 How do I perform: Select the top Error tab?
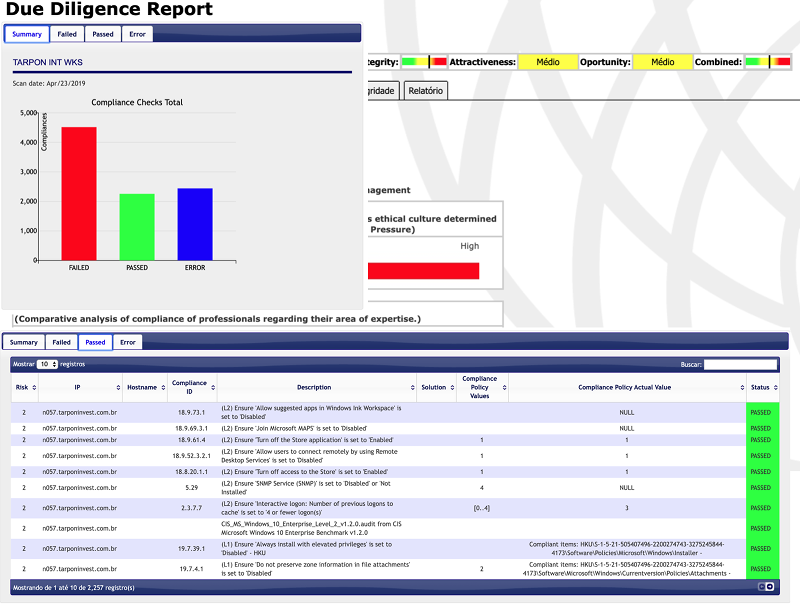pos(137,34)
